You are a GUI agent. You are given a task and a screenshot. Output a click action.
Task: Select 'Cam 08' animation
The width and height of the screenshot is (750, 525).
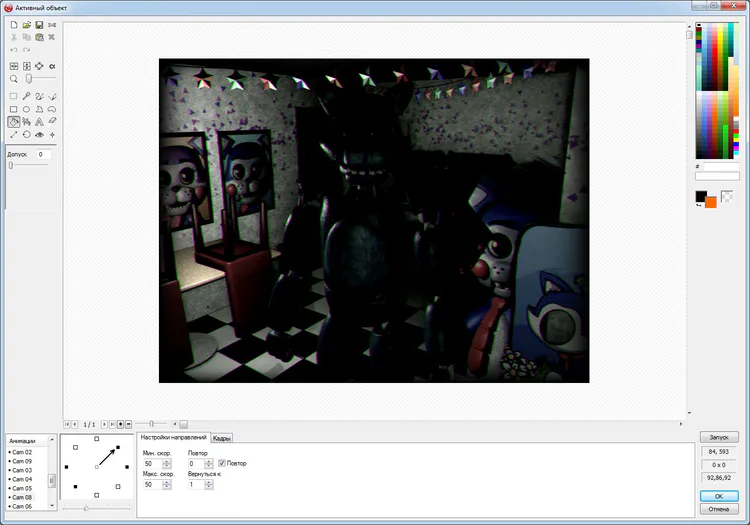pyautogui.click(x=22, y=497)
